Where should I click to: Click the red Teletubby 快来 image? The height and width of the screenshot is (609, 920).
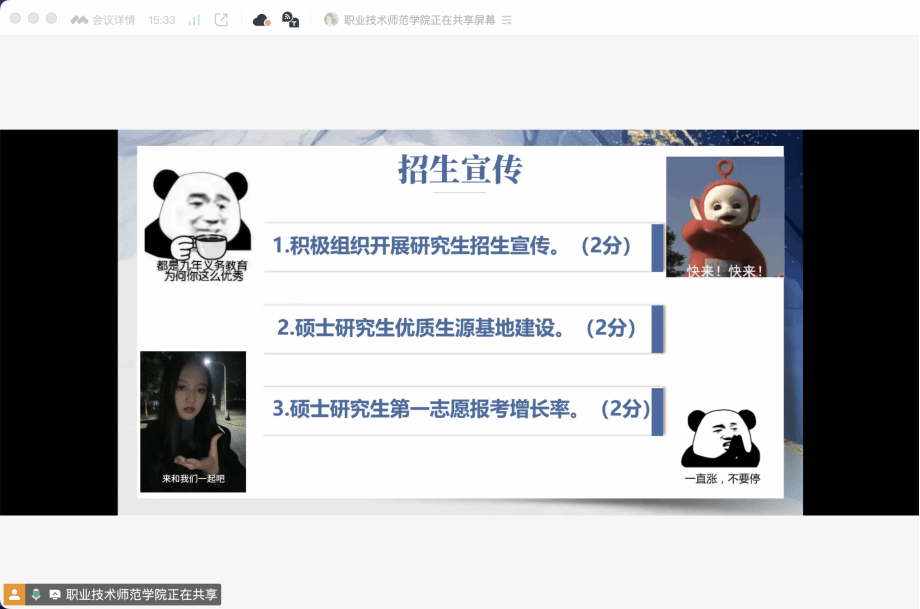725,216
